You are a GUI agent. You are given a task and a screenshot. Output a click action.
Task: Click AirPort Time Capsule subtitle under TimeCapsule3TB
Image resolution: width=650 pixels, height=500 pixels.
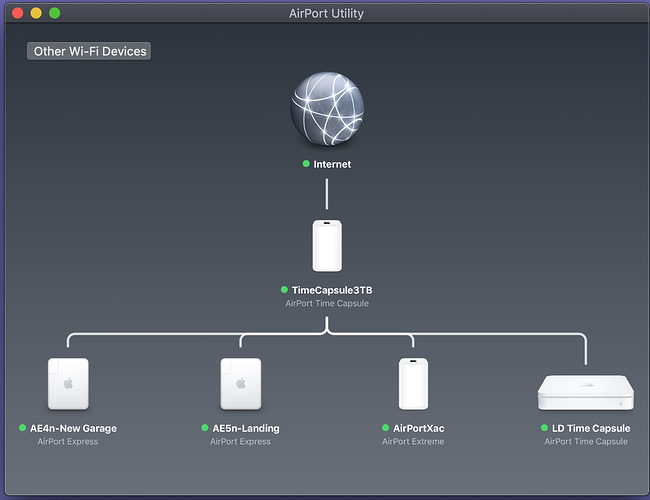(327, 303)
